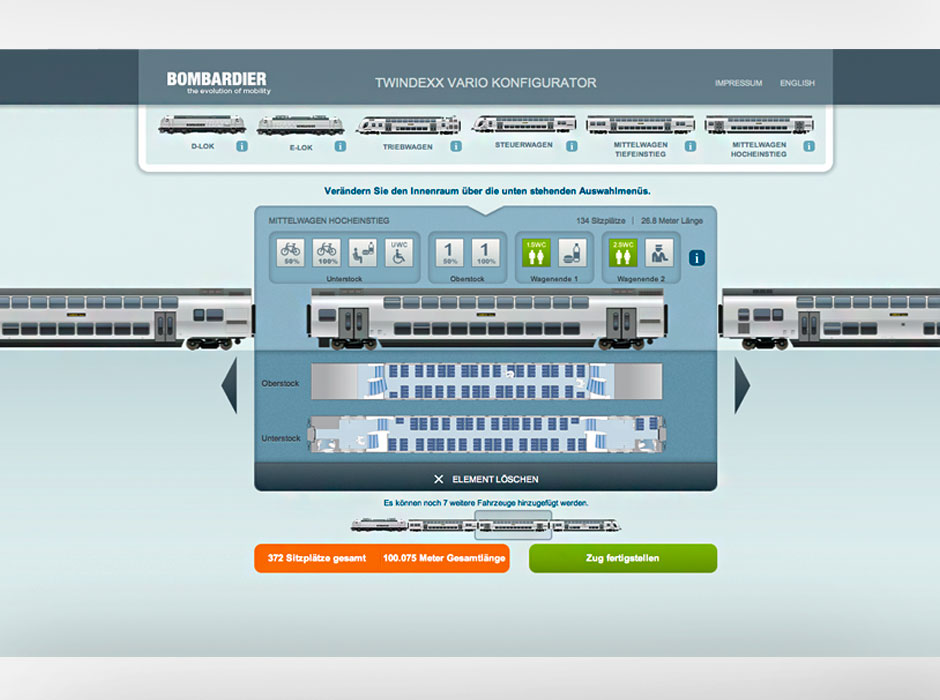Click the '26.8 Meter Länge' text
The image size is (940, 700).
pyautogui.click(x=672, y=221)
